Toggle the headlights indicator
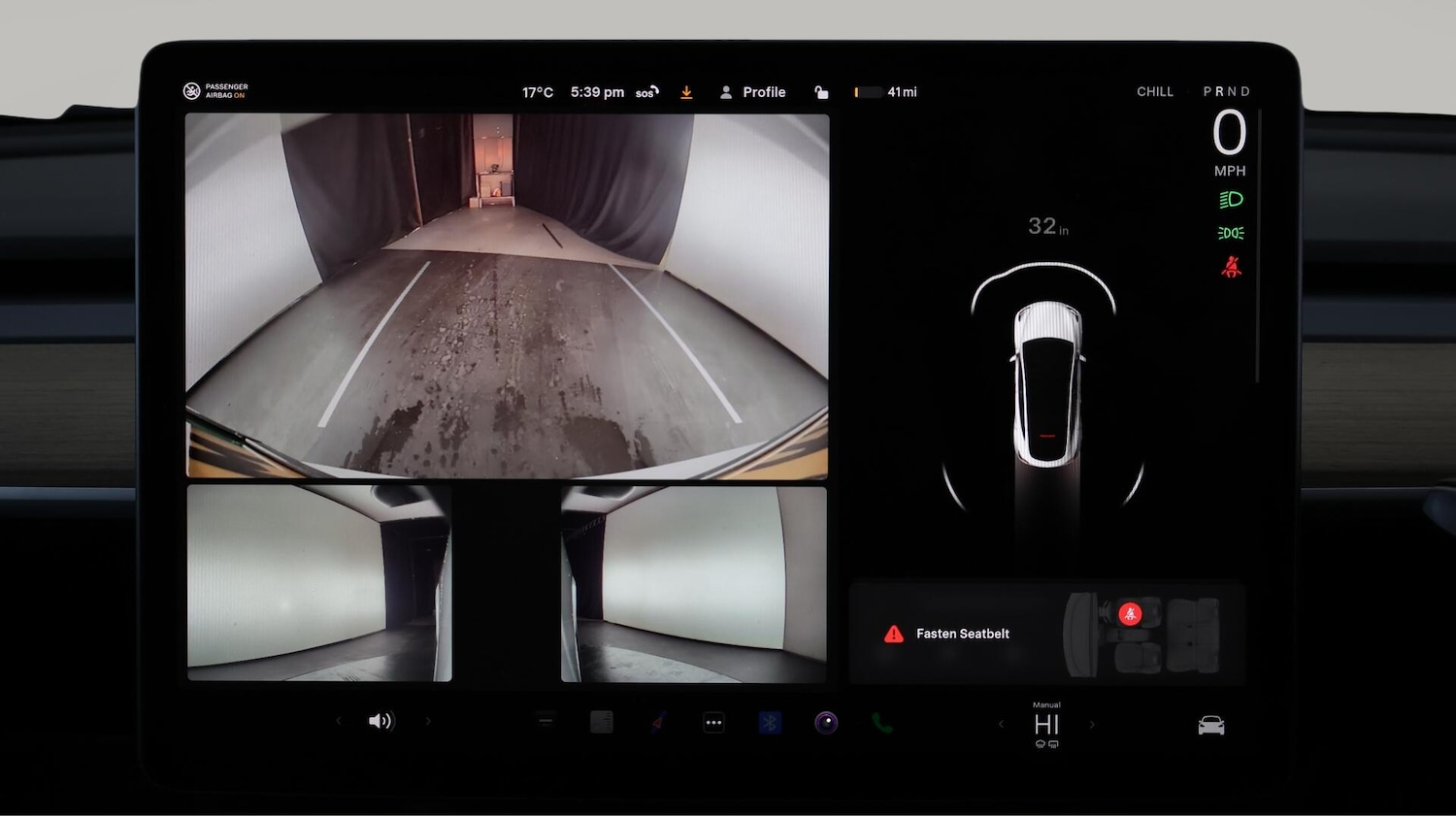 [1231, 200]
